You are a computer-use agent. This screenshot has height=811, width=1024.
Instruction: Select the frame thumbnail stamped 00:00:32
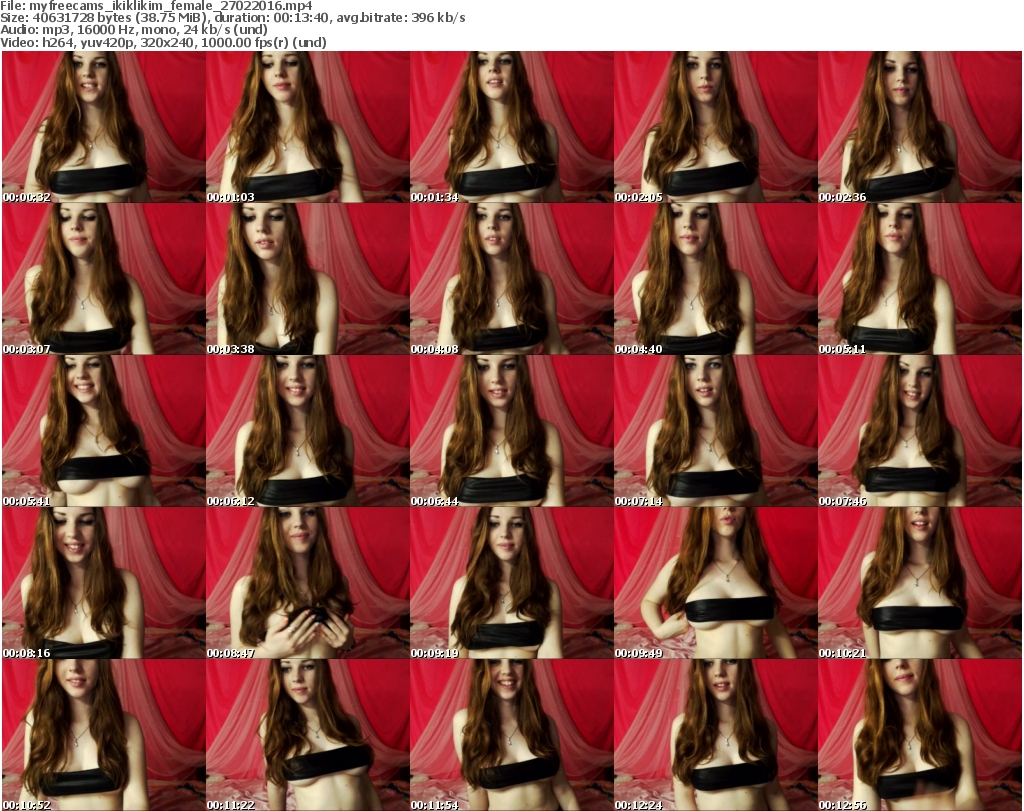pos(104,127)
